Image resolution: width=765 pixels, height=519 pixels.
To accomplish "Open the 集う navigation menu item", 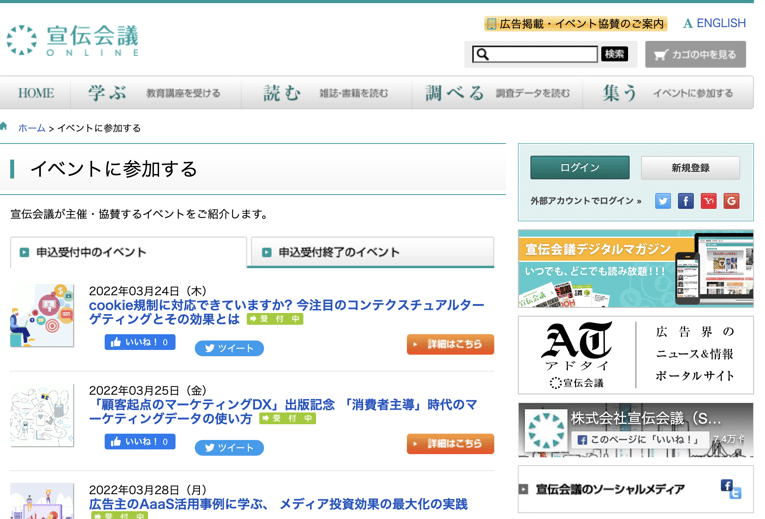I will coord(668,93).
